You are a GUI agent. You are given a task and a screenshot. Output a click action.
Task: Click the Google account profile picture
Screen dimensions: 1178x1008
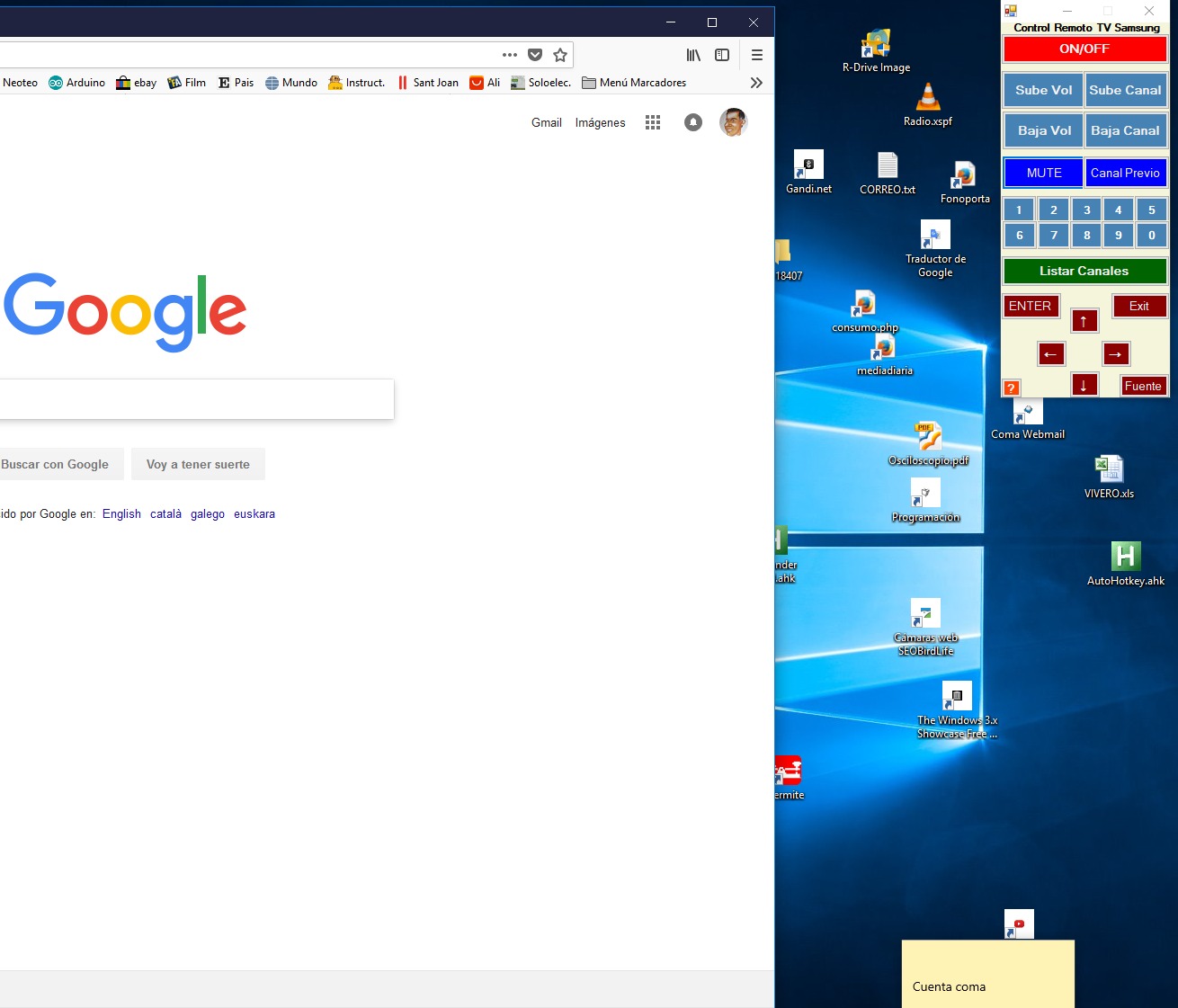[733, 122]
